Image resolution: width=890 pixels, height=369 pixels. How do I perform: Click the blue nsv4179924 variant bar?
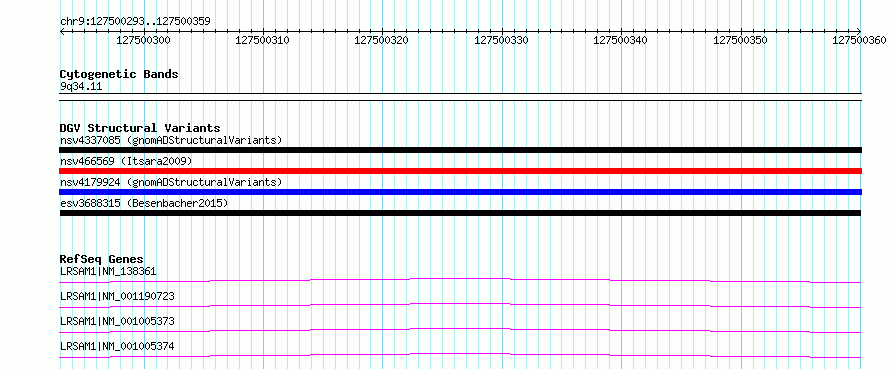pos(460,192)
